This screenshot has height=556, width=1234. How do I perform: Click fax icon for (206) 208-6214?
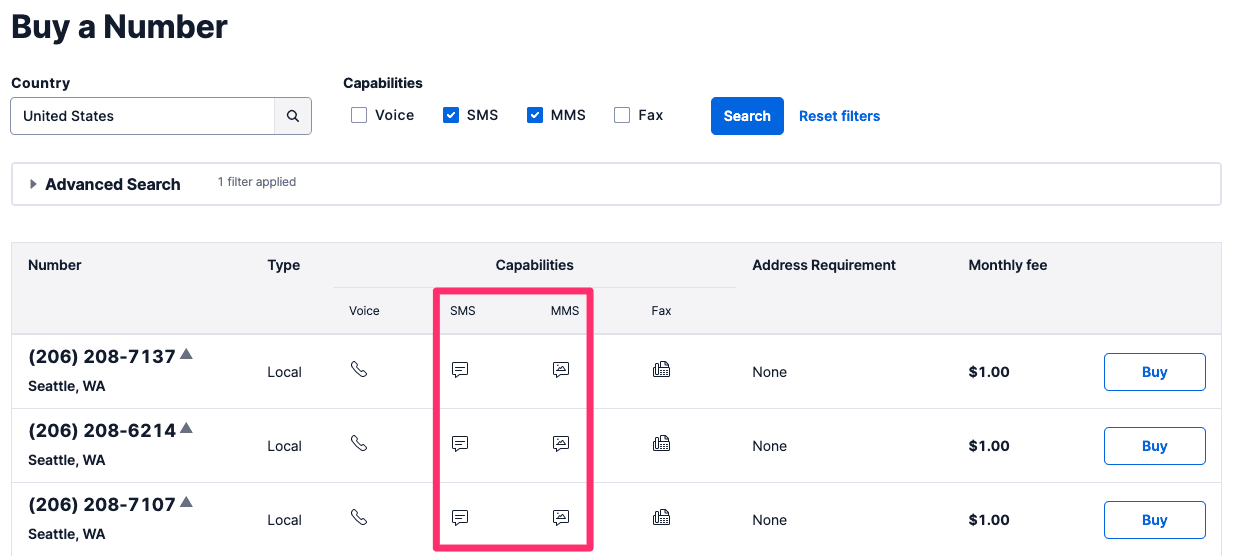click(661, 444)
